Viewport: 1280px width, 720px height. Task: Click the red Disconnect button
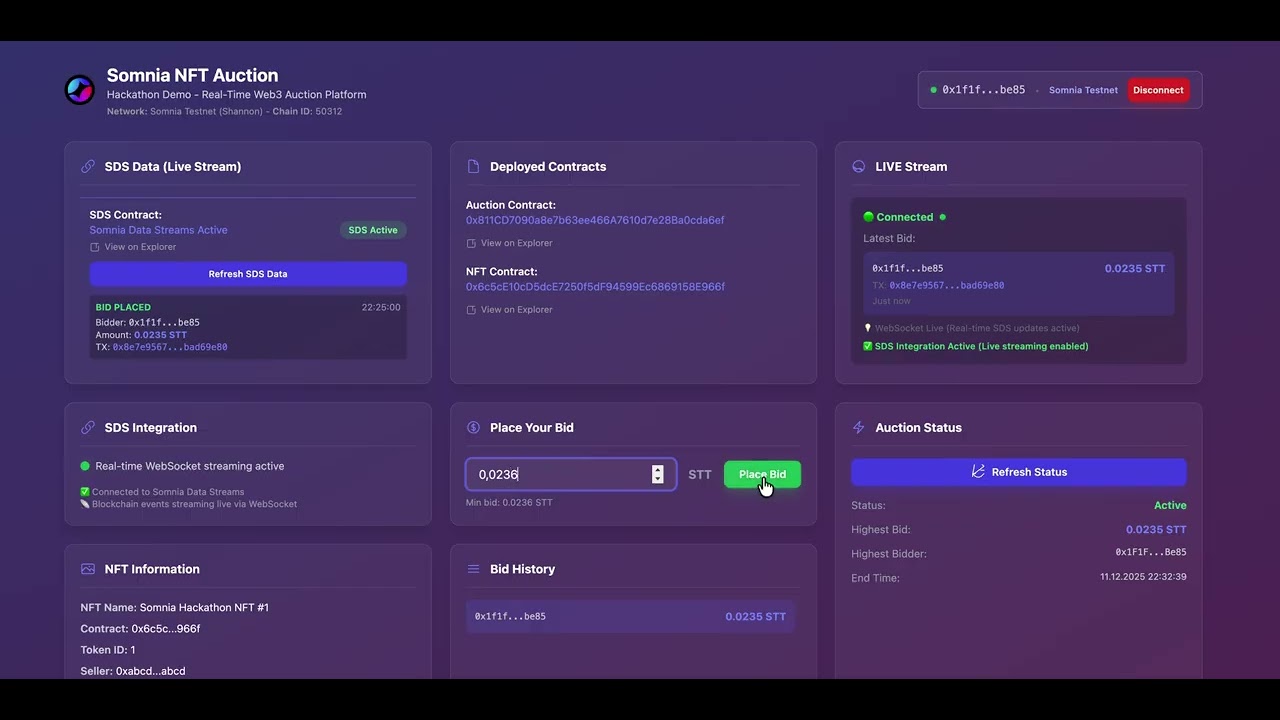click(x=1158, y=90)
